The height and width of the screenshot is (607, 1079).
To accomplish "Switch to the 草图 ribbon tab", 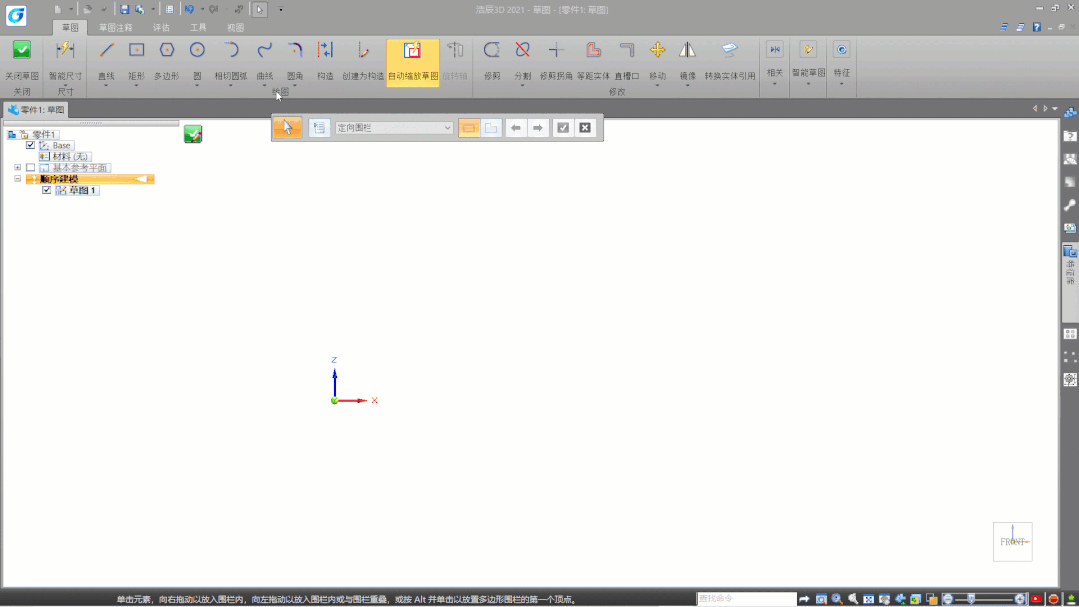I will (70, 28).
